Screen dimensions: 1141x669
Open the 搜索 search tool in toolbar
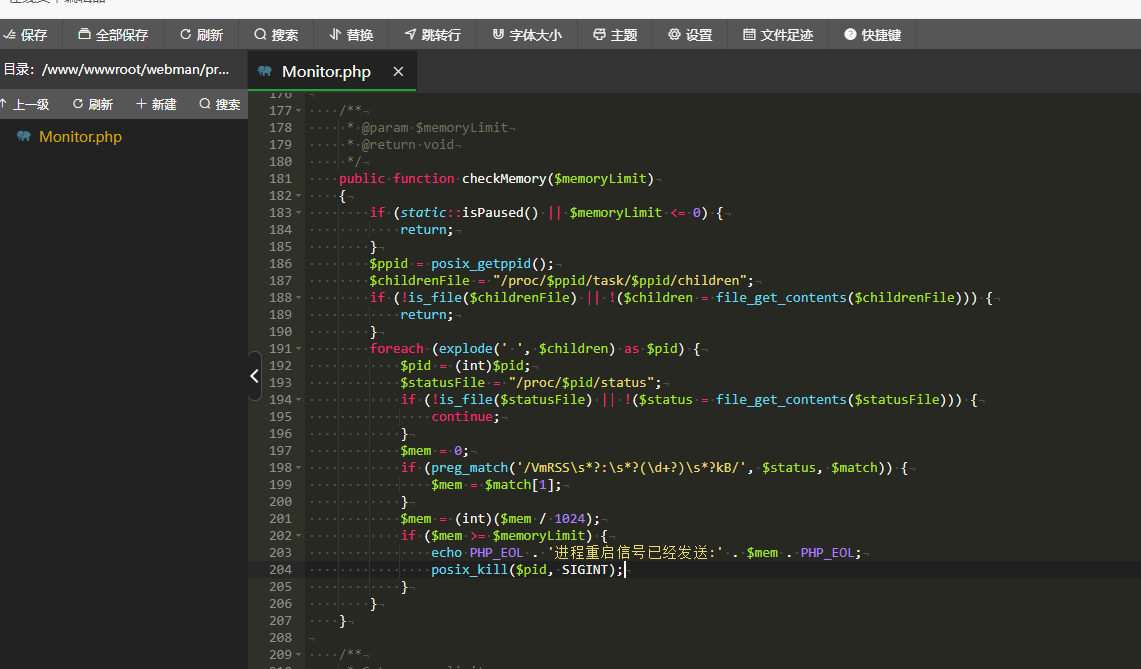(276, 35)
